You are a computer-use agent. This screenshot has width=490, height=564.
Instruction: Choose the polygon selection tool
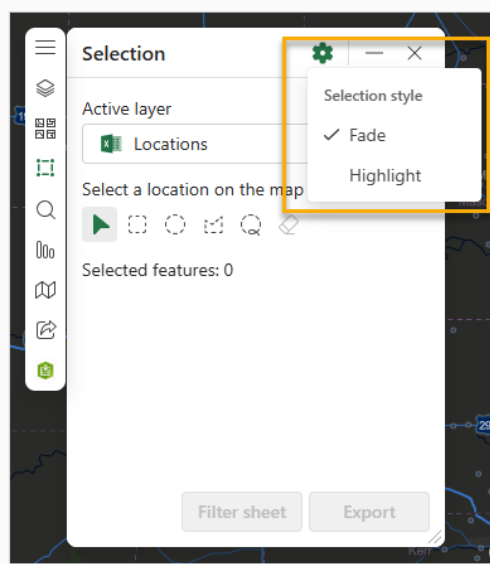(213, 225)
